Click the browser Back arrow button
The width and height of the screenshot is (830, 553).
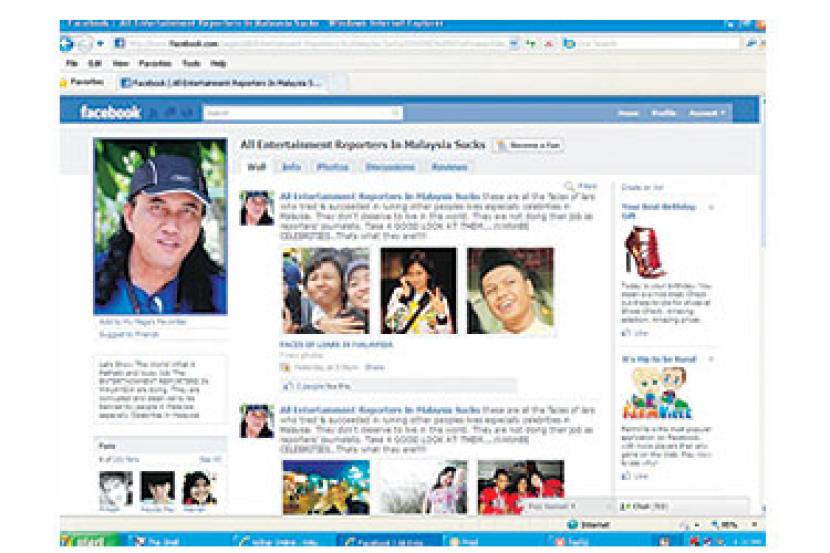pos(67,44)
